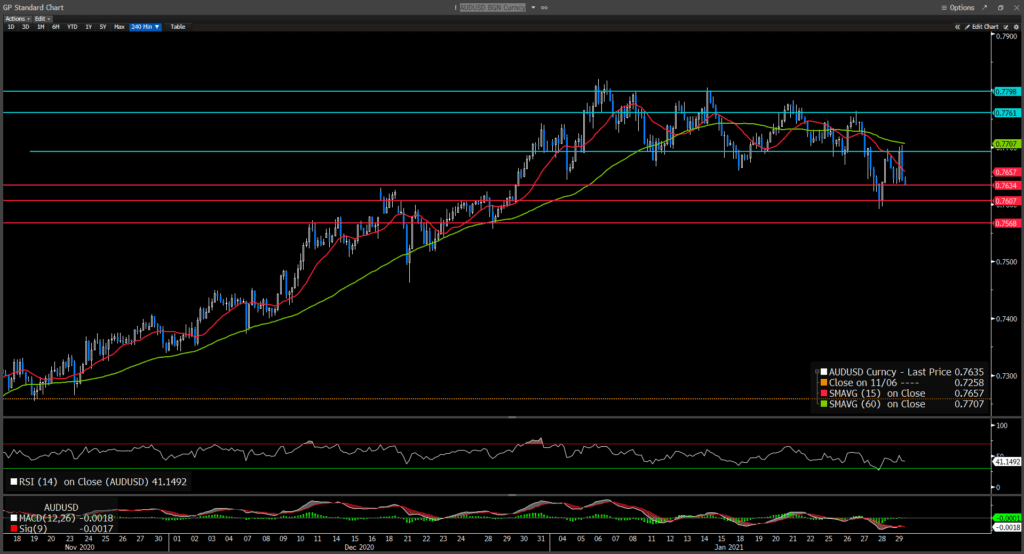The image size is (1024, 554).
Task: Select the 1M time range
Action: pyautogui.click(x=40, y=27)
